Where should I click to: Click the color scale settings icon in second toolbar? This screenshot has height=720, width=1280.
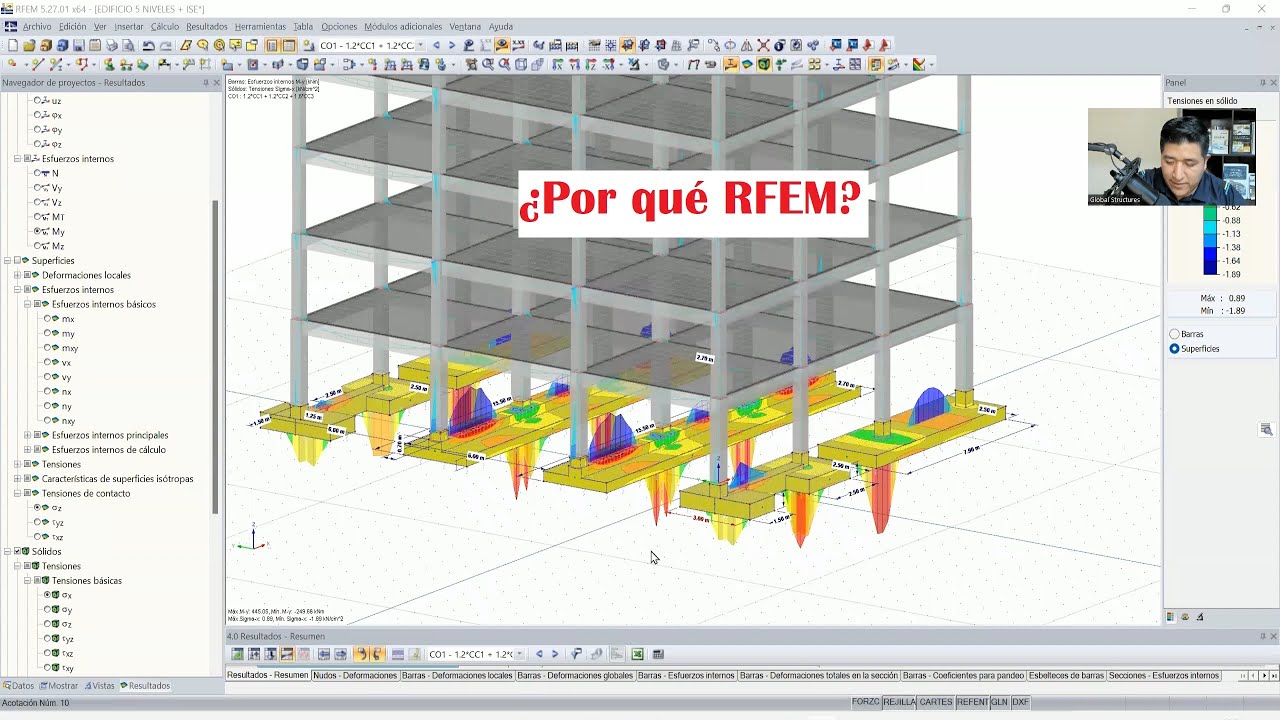tap(918, 64)
